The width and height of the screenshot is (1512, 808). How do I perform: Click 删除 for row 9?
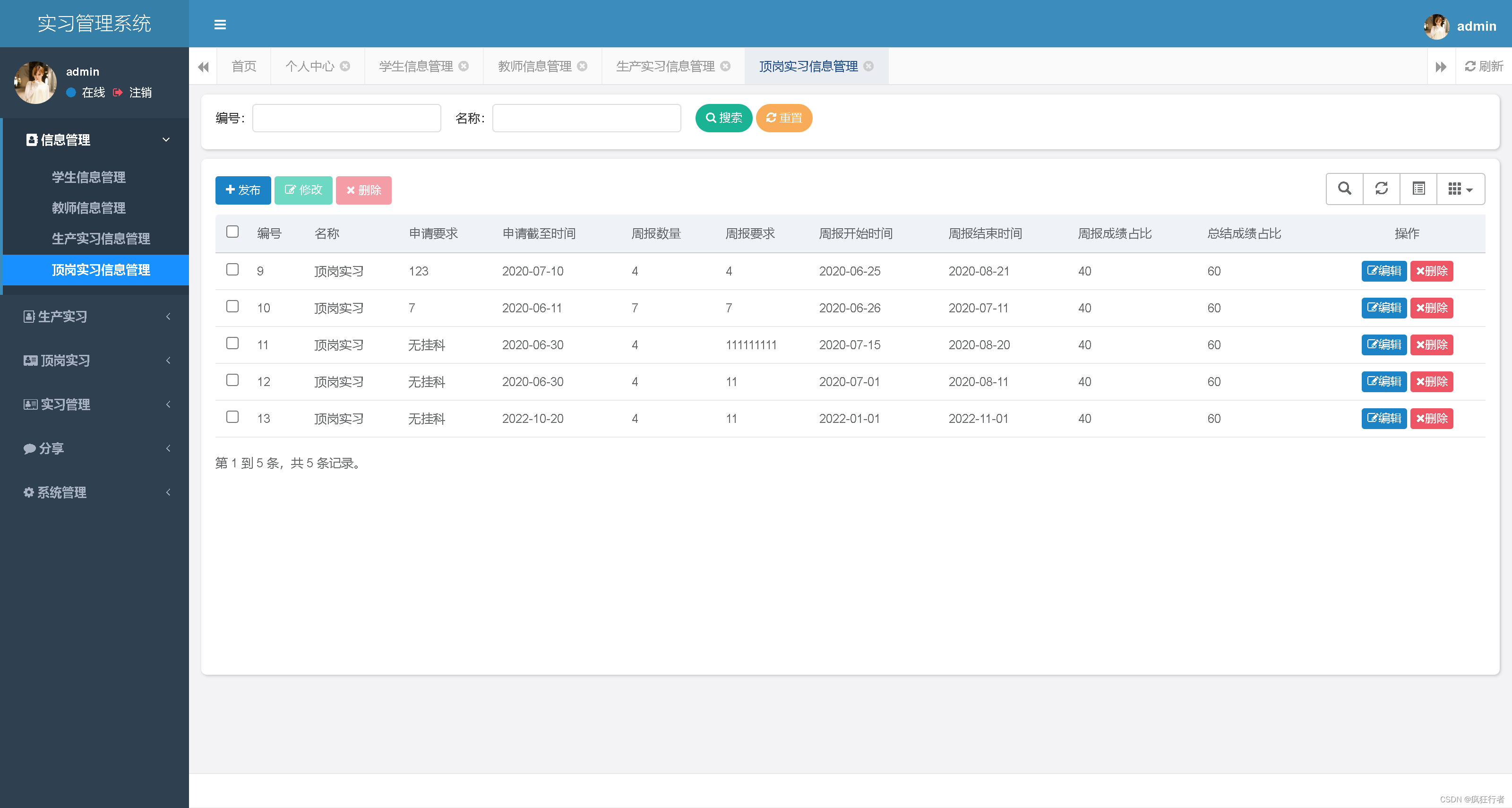[1432, 271]
